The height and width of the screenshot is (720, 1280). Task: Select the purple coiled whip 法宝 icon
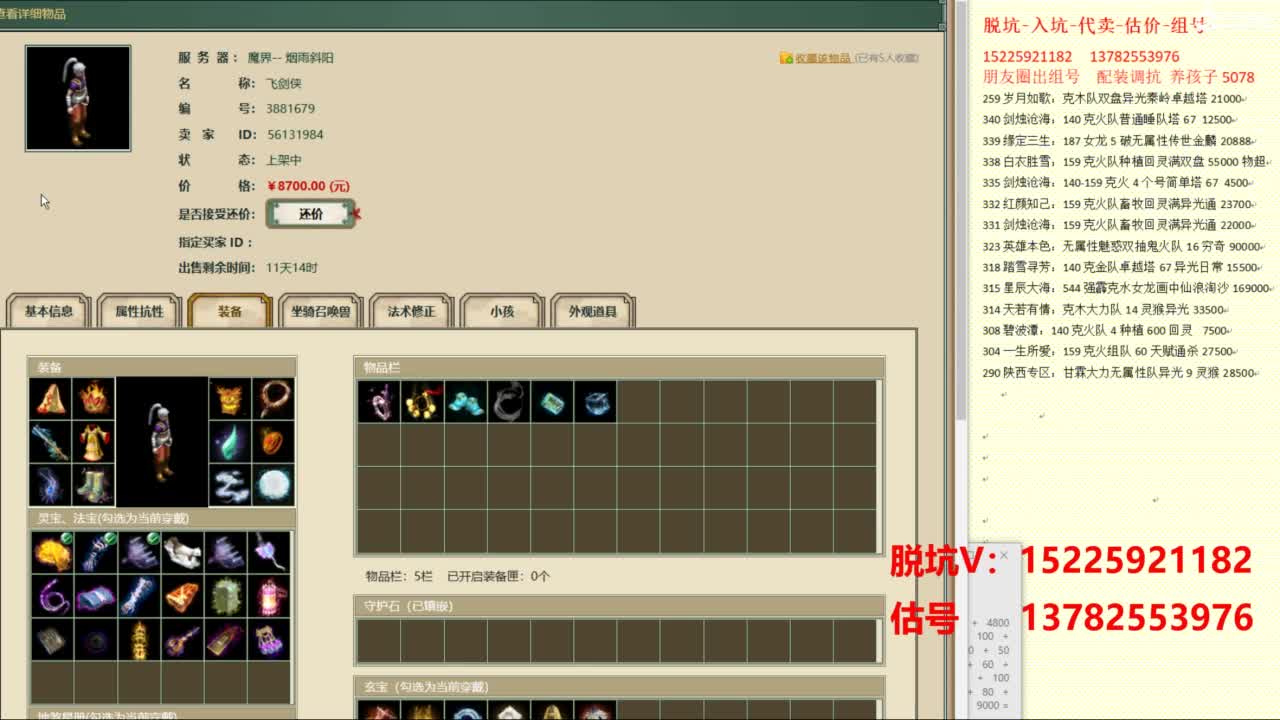pyautogui.click(x=52, y=596)
